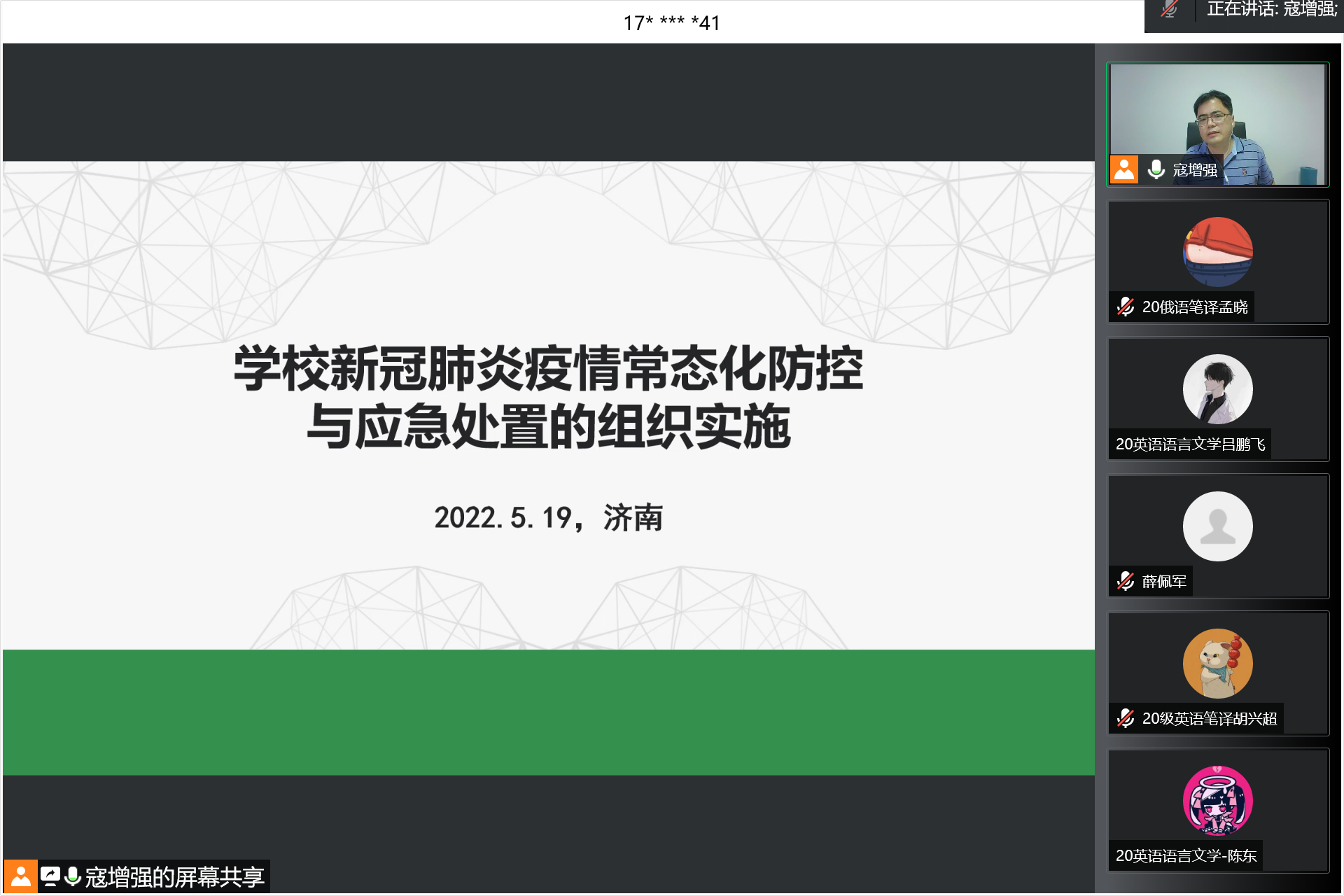1344x896 pixels.
Task: Click muted mic icon for 20俄语笔译孟晓
Action: pyautogui.click(x=1126, y=307)
